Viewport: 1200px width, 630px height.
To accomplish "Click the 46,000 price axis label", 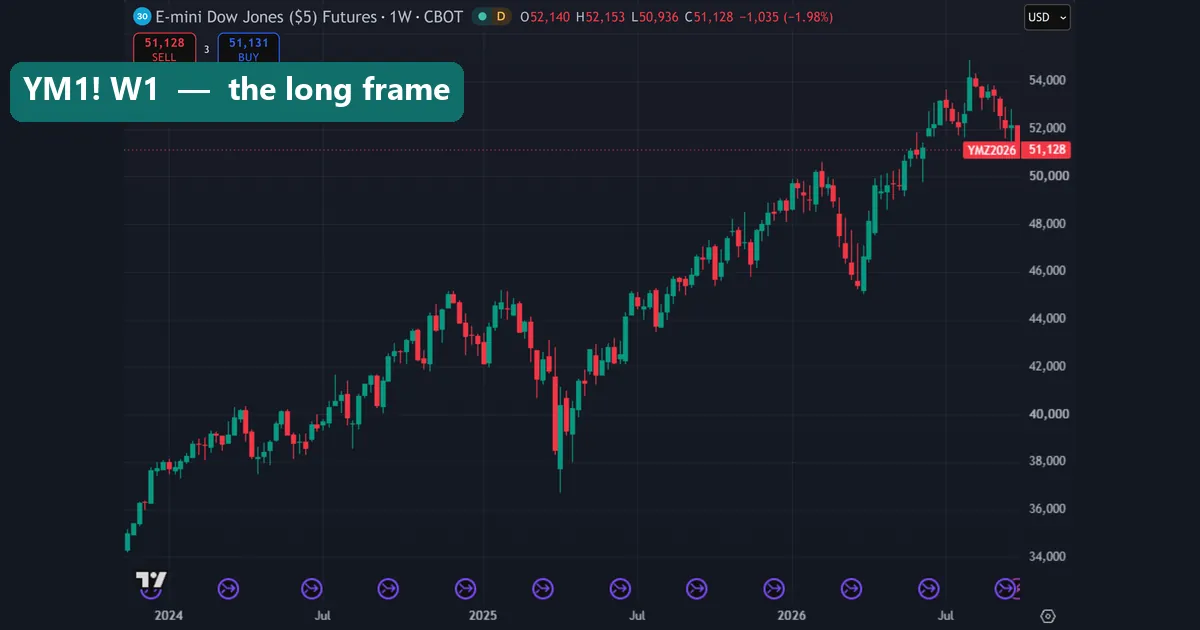I will pyautogui.click(x=1047, y=271).
